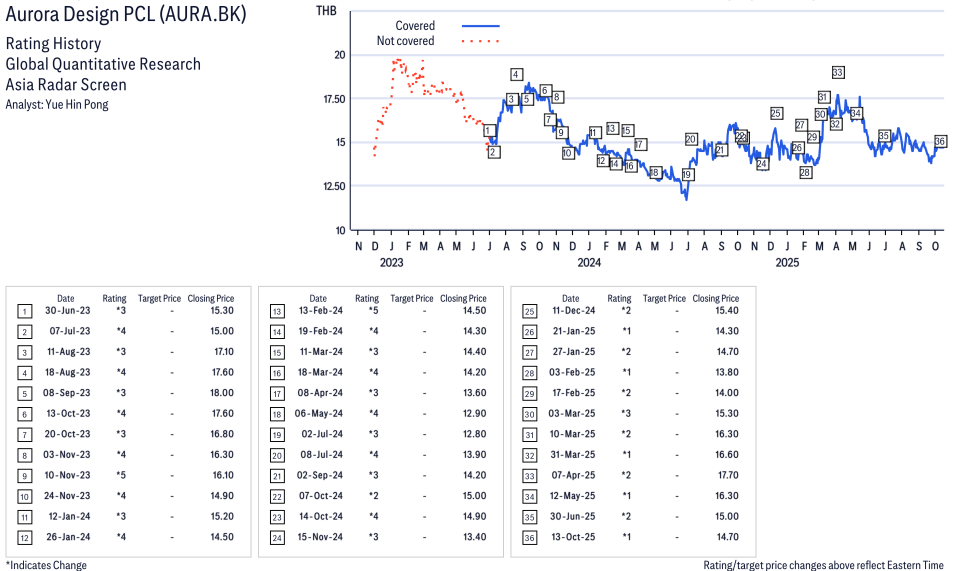Click the analyst name Yue Hin Pong
The height and width of the screenshot is (571, 955).
57,104
